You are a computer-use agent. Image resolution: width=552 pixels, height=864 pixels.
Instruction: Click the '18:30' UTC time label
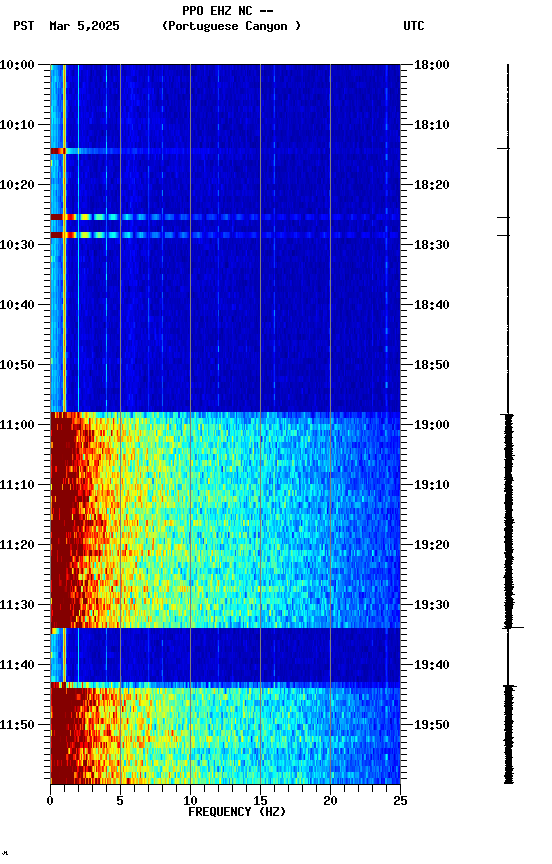click(x=432, y=245)
